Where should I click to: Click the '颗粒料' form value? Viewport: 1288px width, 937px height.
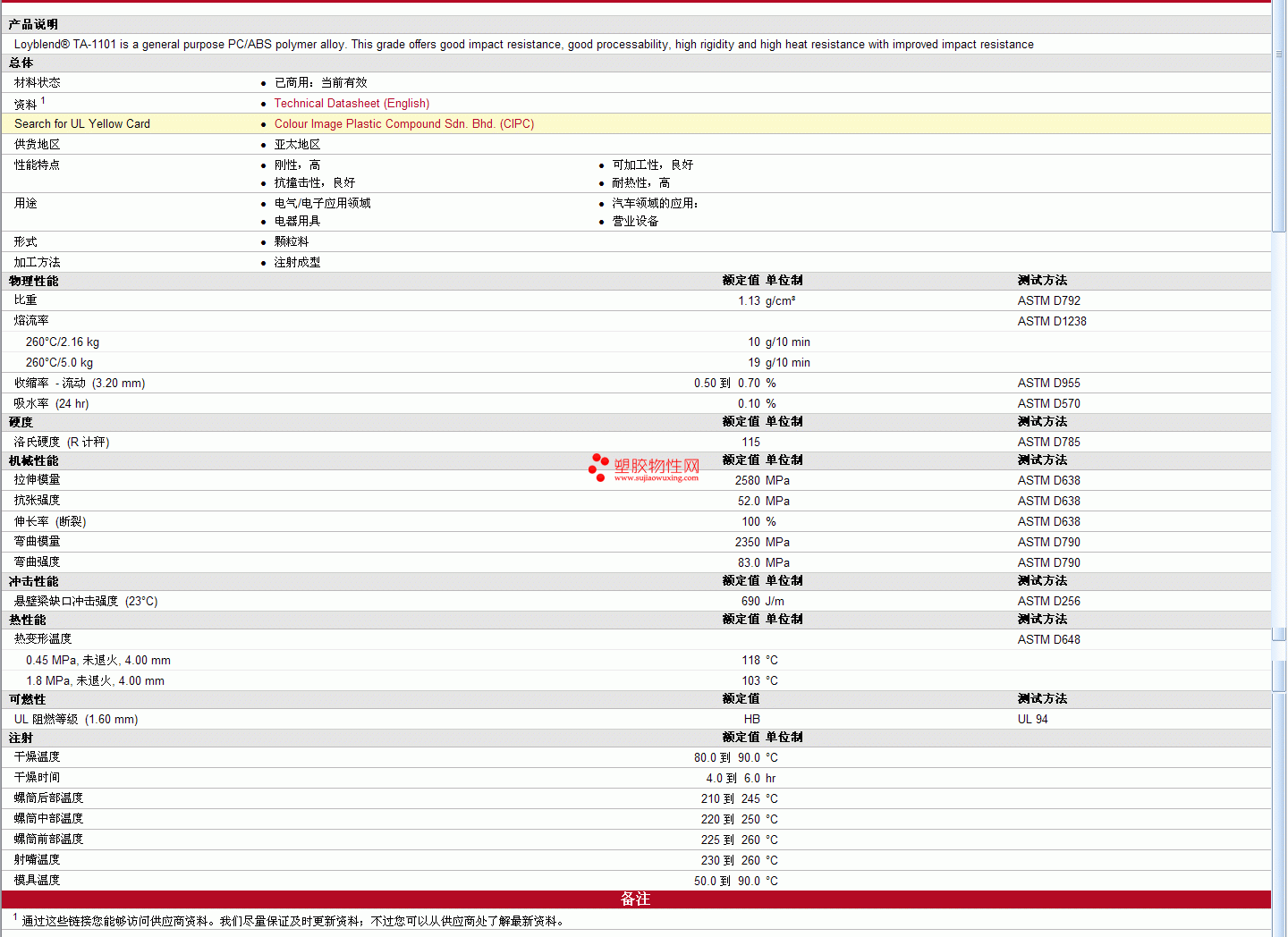[x=292, y=241]
